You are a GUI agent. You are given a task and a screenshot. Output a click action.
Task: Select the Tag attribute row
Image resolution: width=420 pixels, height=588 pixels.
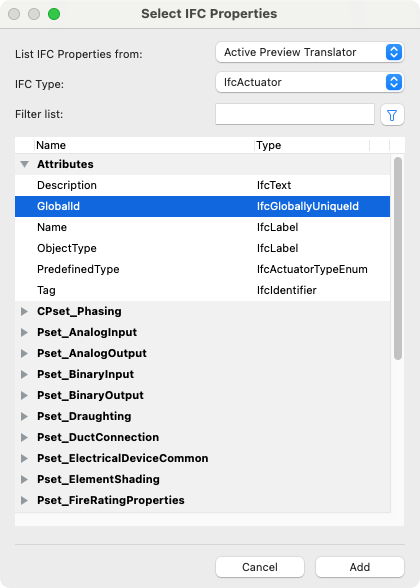coord(202,290)
